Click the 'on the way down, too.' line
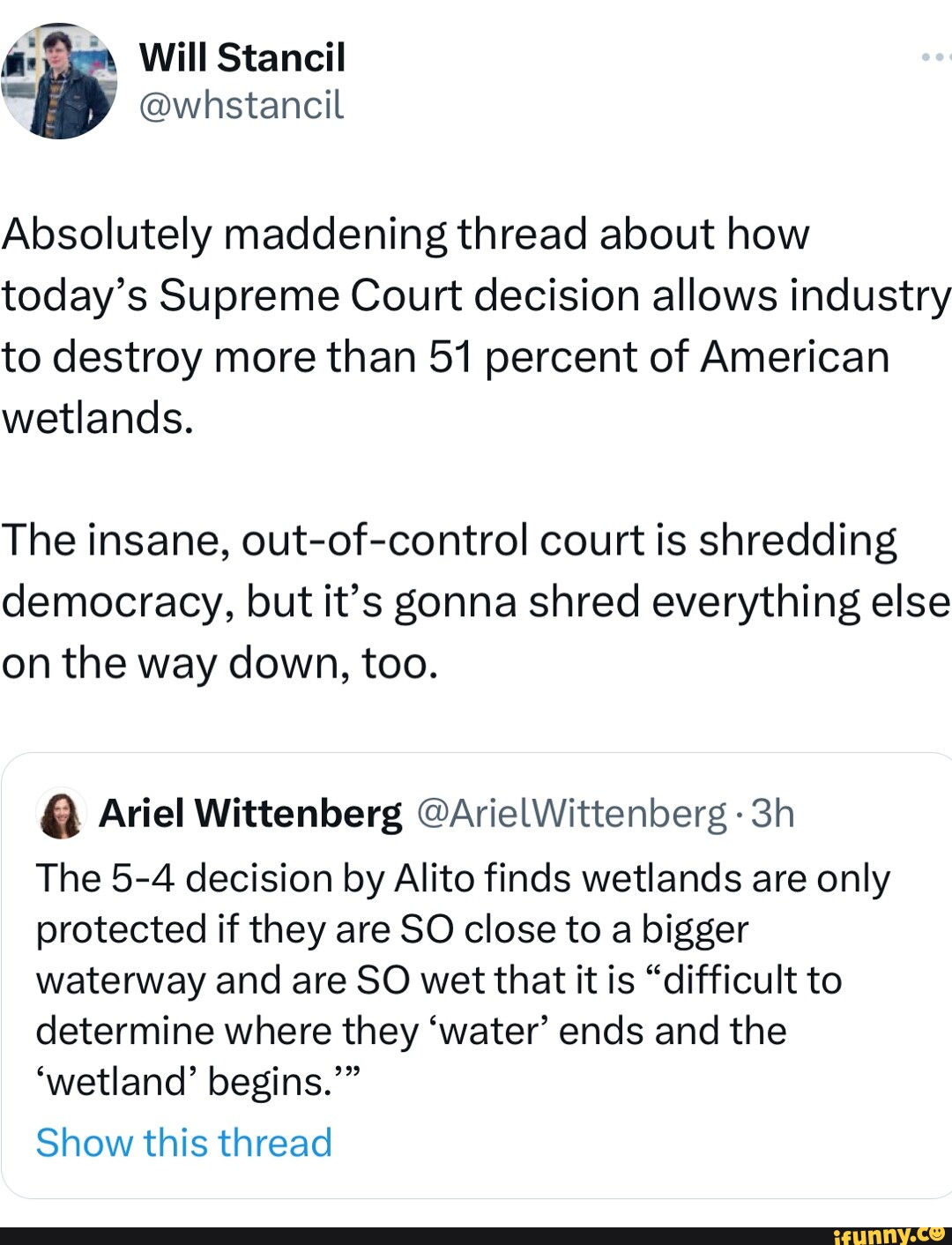952x1245 pixels. [x=219, y=663]
